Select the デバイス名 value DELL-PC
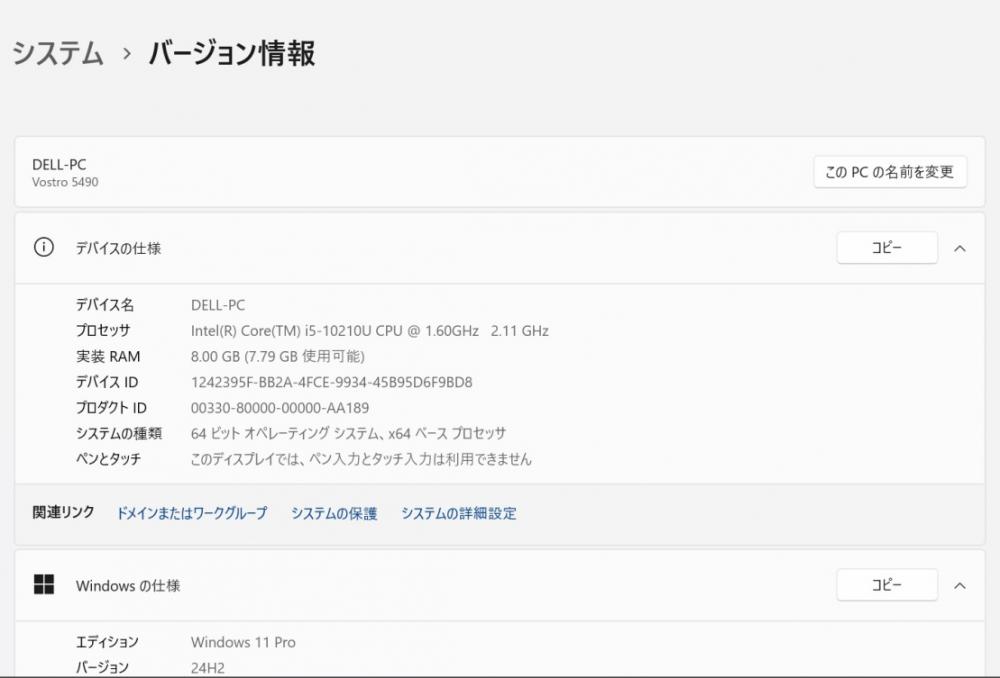 pyautogui.click(x=217, y=306)
